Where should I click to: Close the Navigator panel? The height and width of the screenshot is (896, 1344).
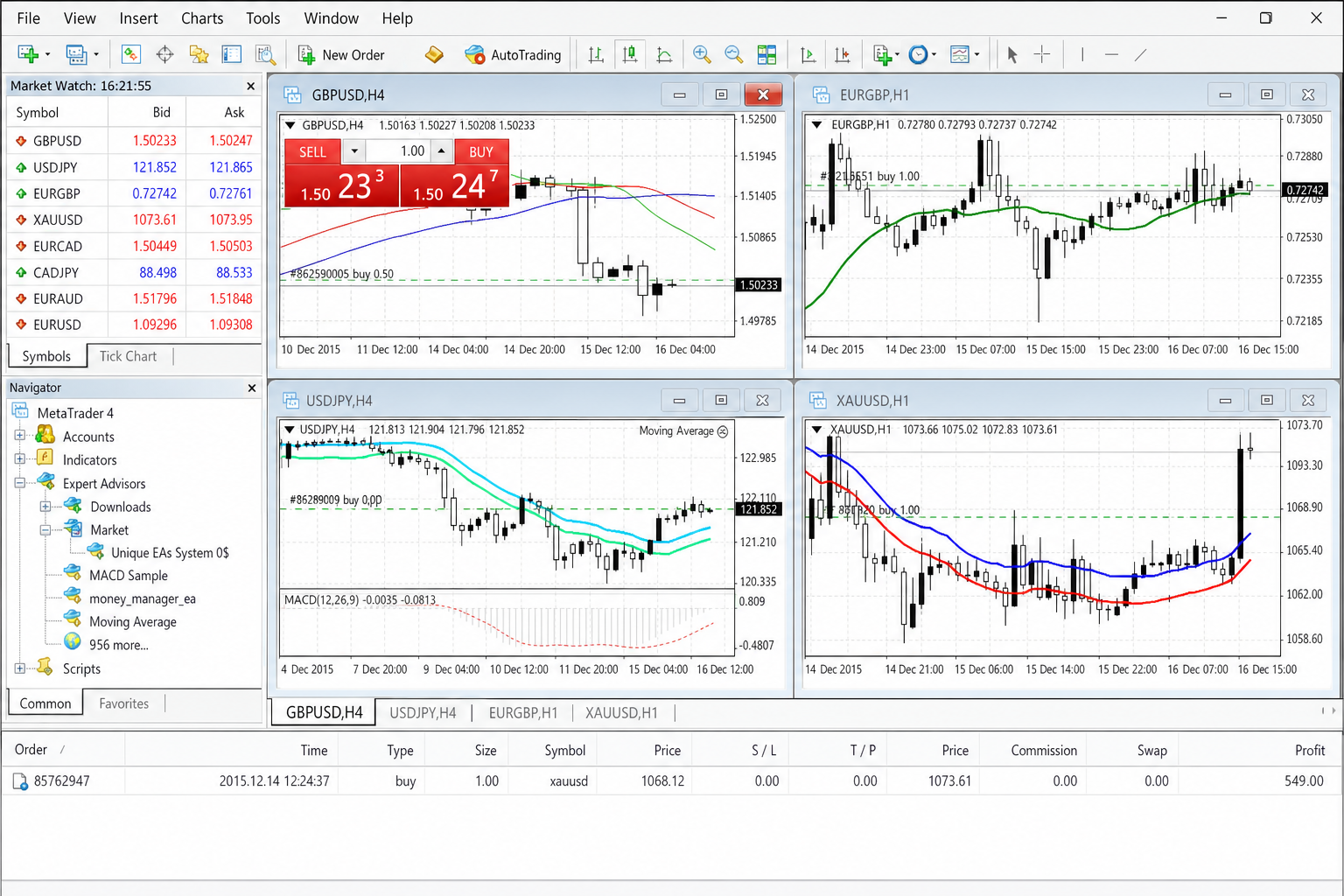(x=252, y=388)
